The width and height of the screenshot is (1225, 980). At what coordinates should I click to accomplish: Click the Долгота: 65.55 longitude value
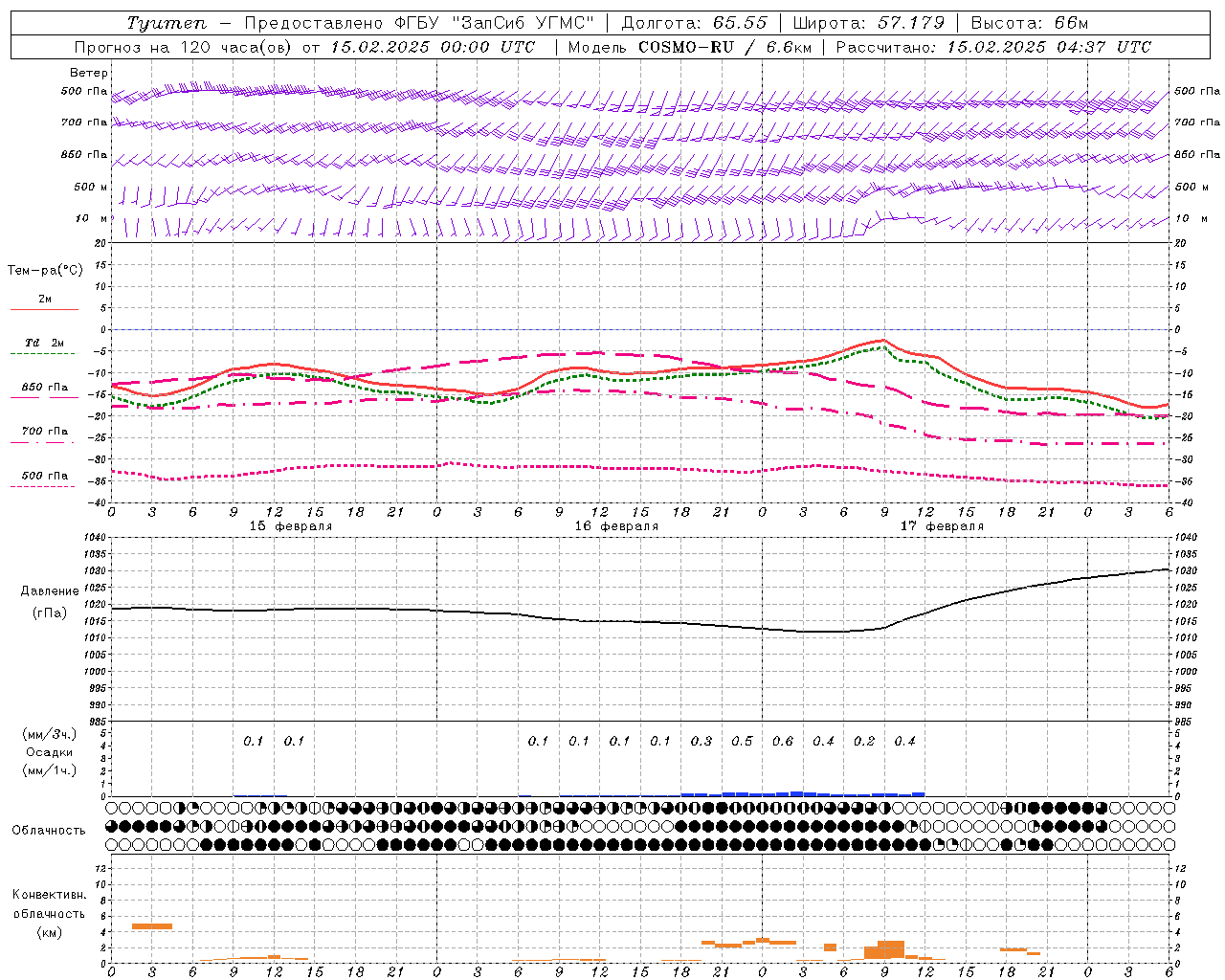[x=694, y=23]
